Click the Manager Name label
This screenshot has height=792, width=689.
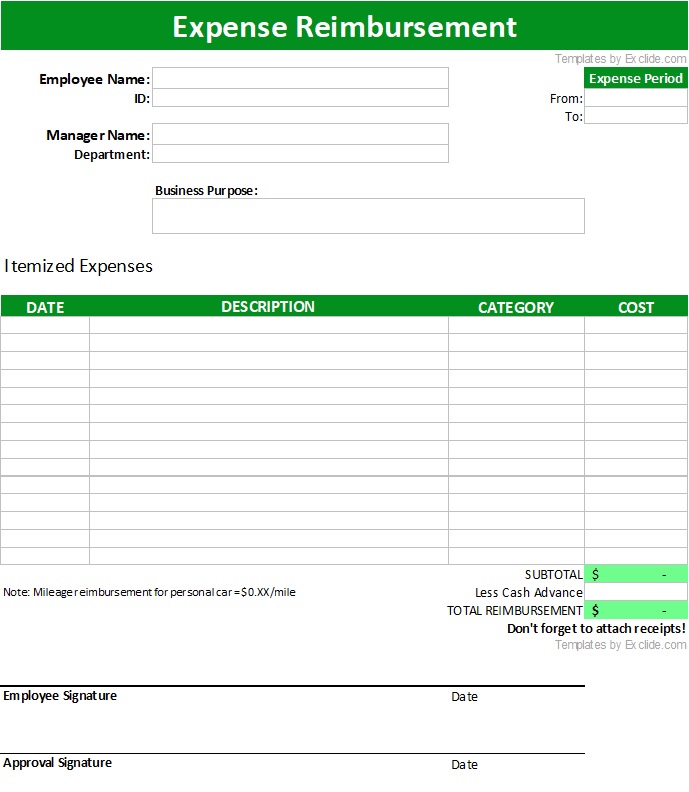point(98,135)
